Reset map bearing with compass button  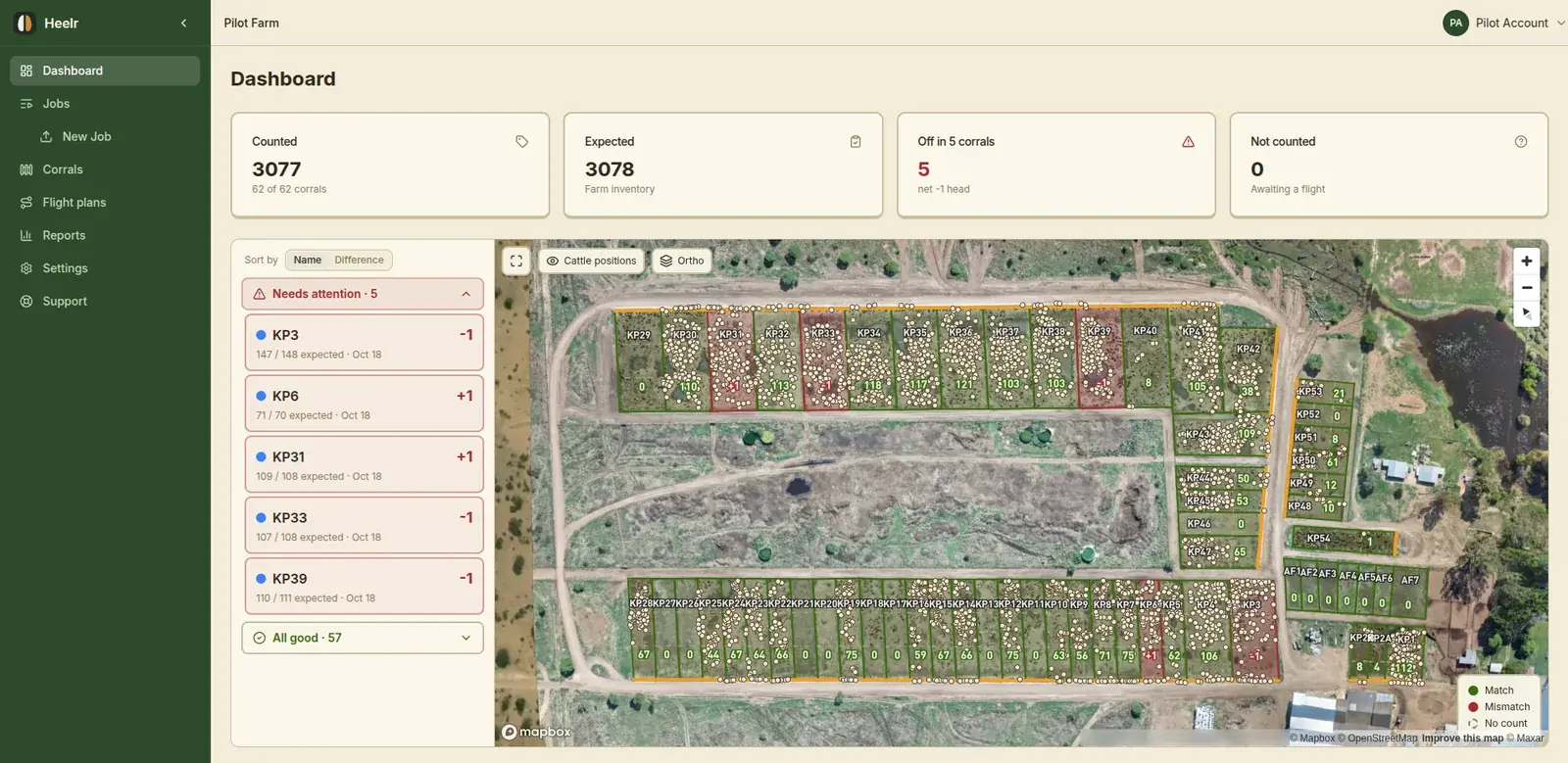pos(1526,313)
